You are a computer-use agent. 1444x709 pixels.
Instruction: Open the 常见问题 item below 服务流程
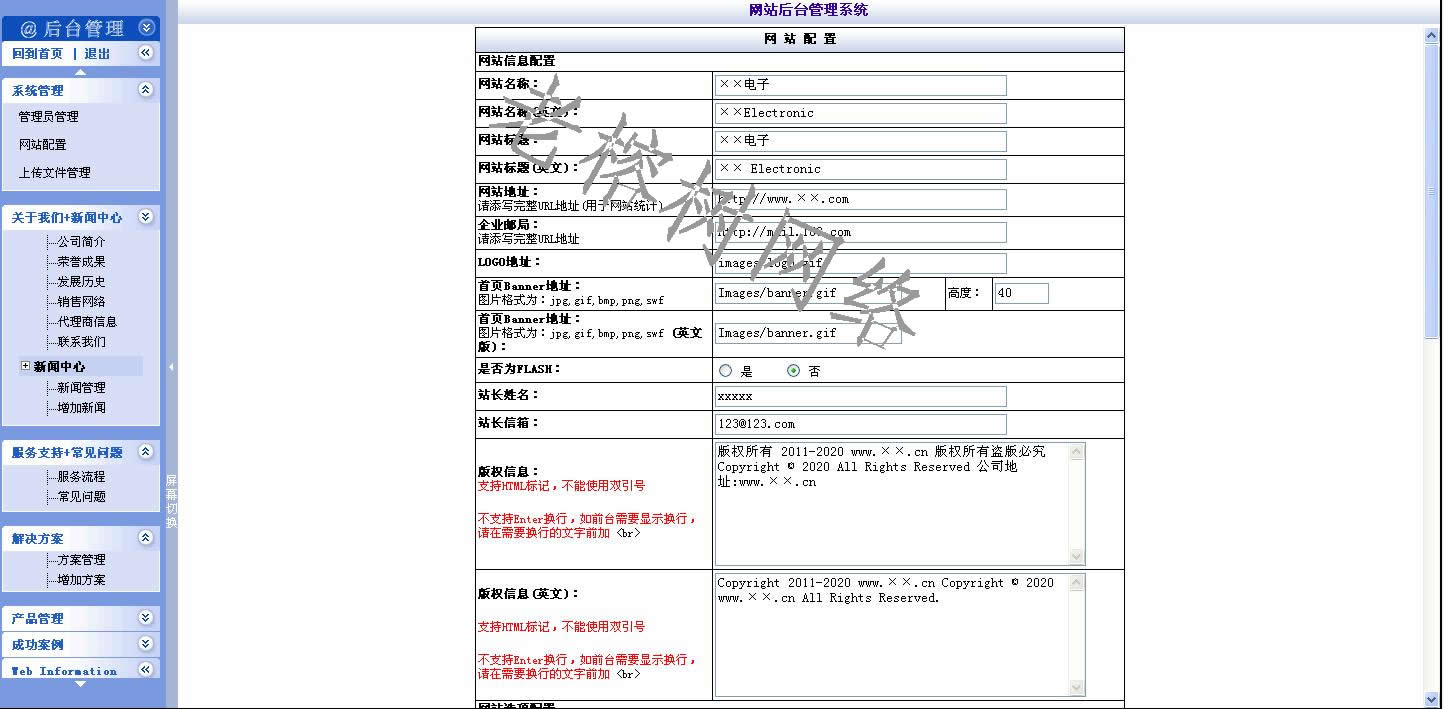tap(81, 497)
